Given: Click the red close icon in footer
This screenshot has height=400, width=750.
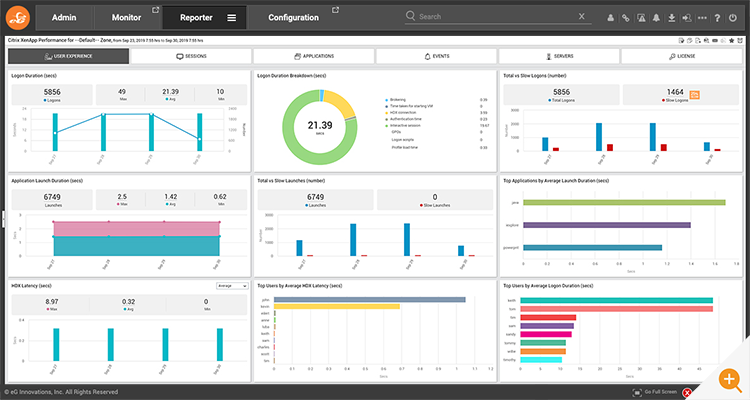Looking at the screenshot, I should (687, 392).
